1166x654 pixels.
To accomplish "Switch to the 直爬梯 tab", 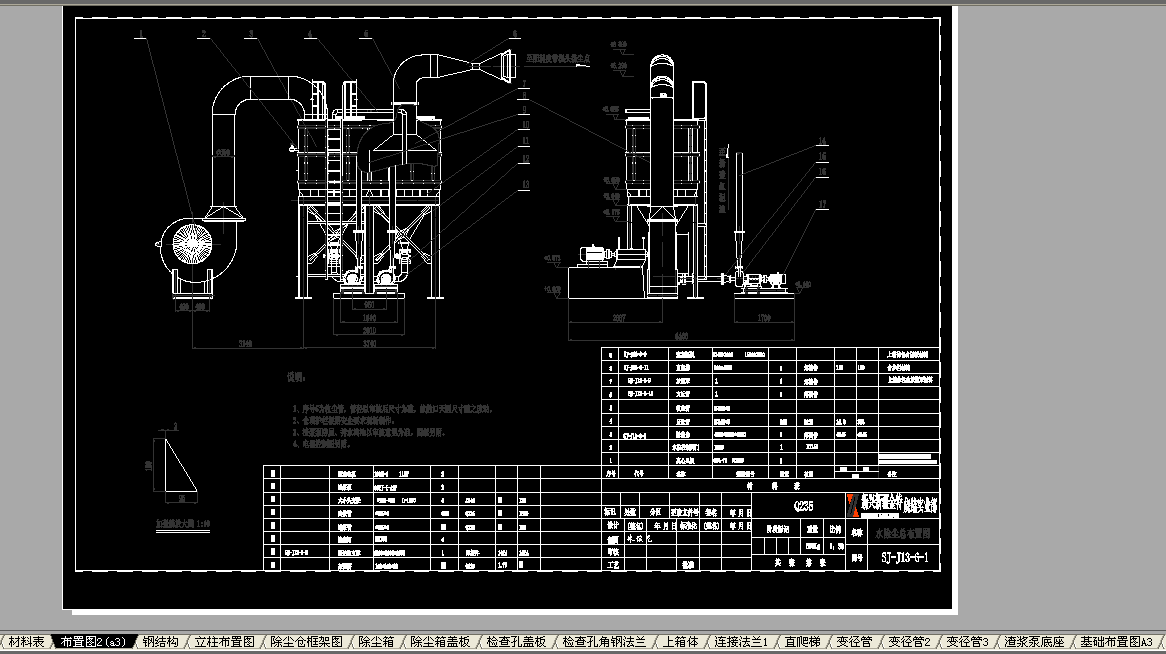I will [802, 641].
